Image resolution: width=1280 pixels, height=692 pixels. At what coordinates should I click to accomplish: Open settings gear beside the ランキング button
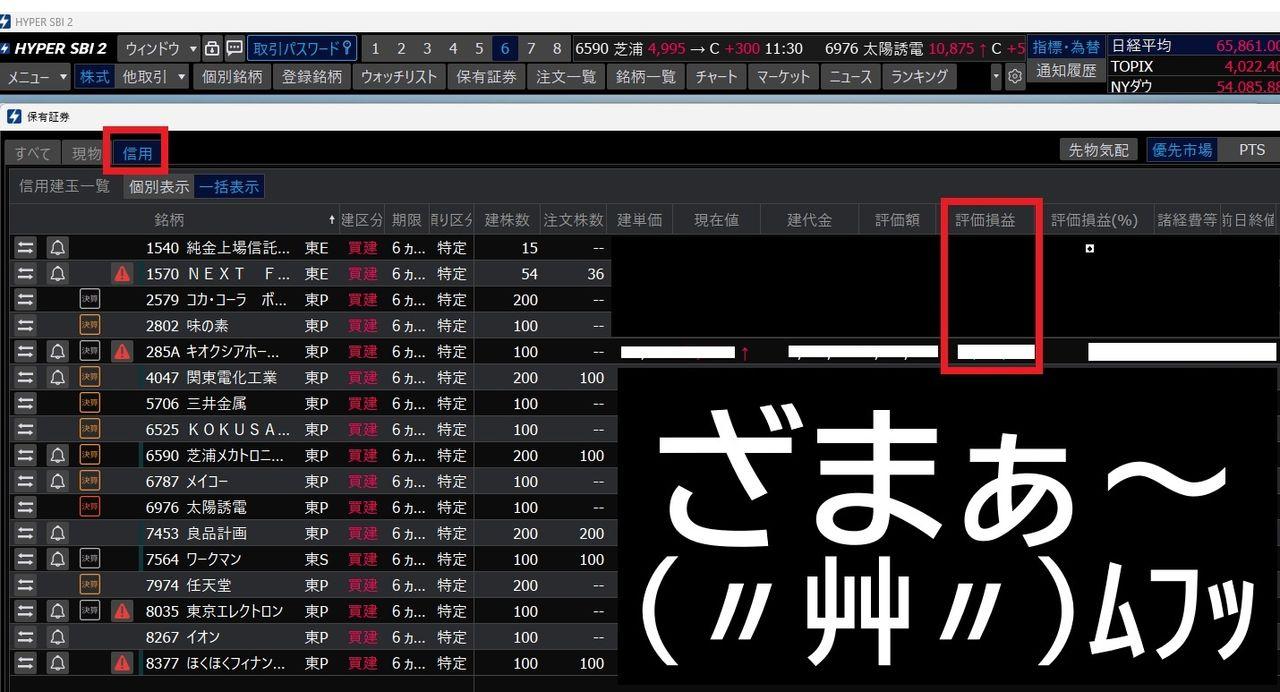[1015, 76]
